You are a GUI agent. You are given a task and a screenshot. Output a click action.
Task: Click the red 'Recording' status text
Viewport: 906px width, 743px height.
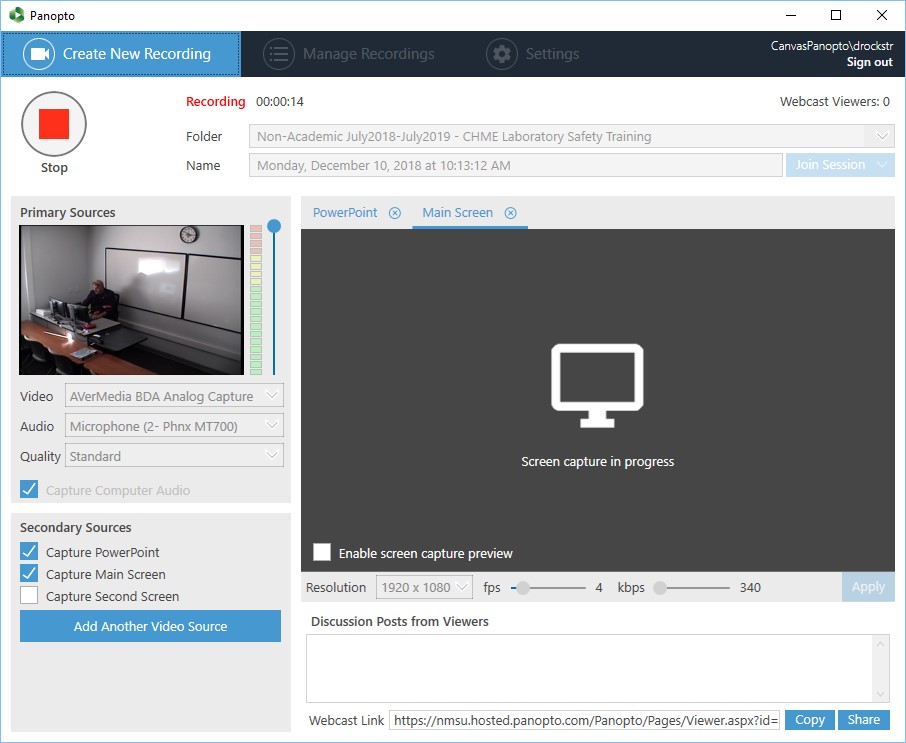(x=216, y=102)
